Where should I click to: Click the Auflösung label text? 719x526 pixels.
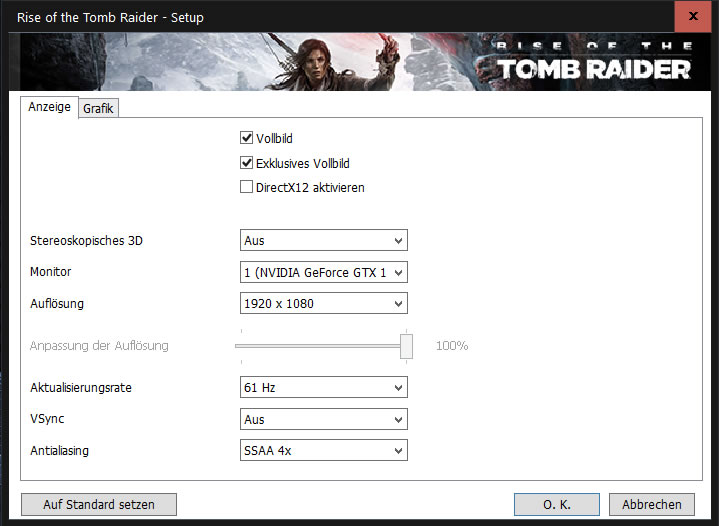click(57, 304)
